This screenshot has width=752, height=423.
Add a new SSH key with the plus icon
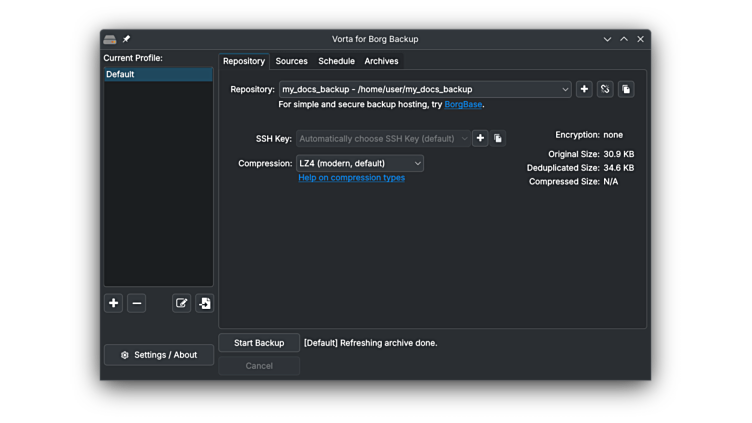coord(480,138)
